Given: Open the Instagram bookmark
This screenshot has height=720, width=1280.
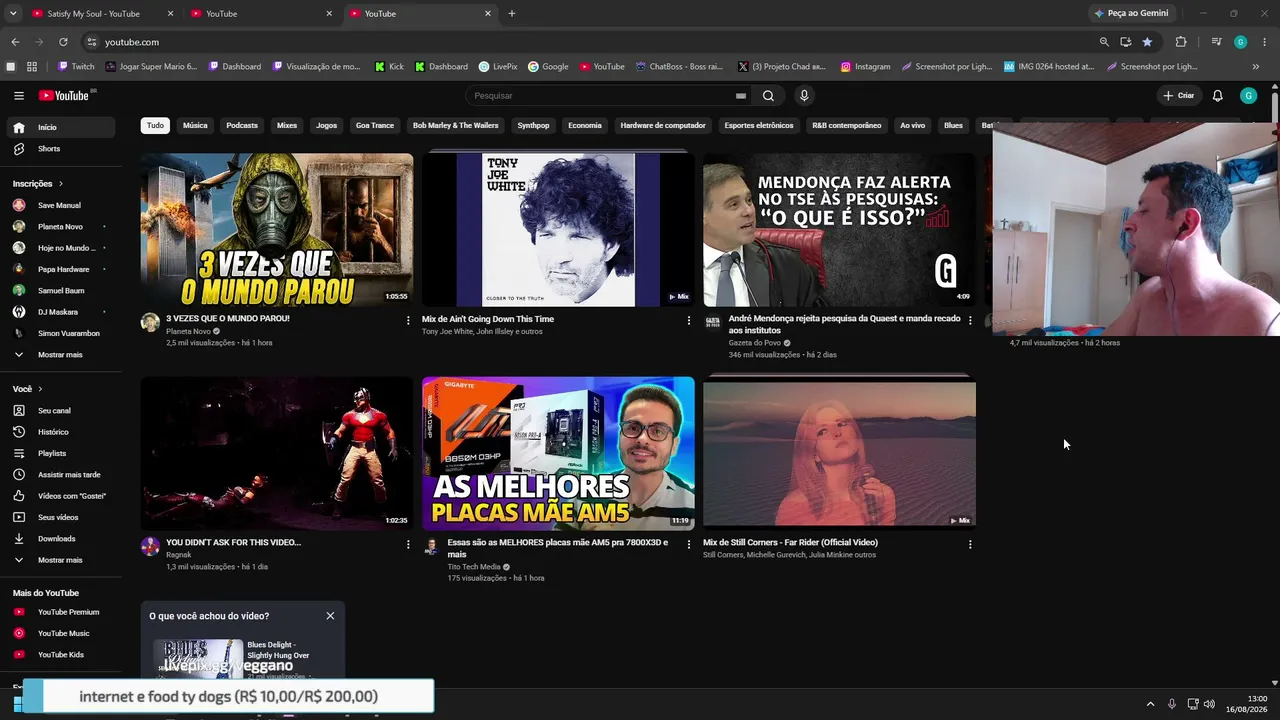Looking at the screenshot, I should click(x=866, y=67).
